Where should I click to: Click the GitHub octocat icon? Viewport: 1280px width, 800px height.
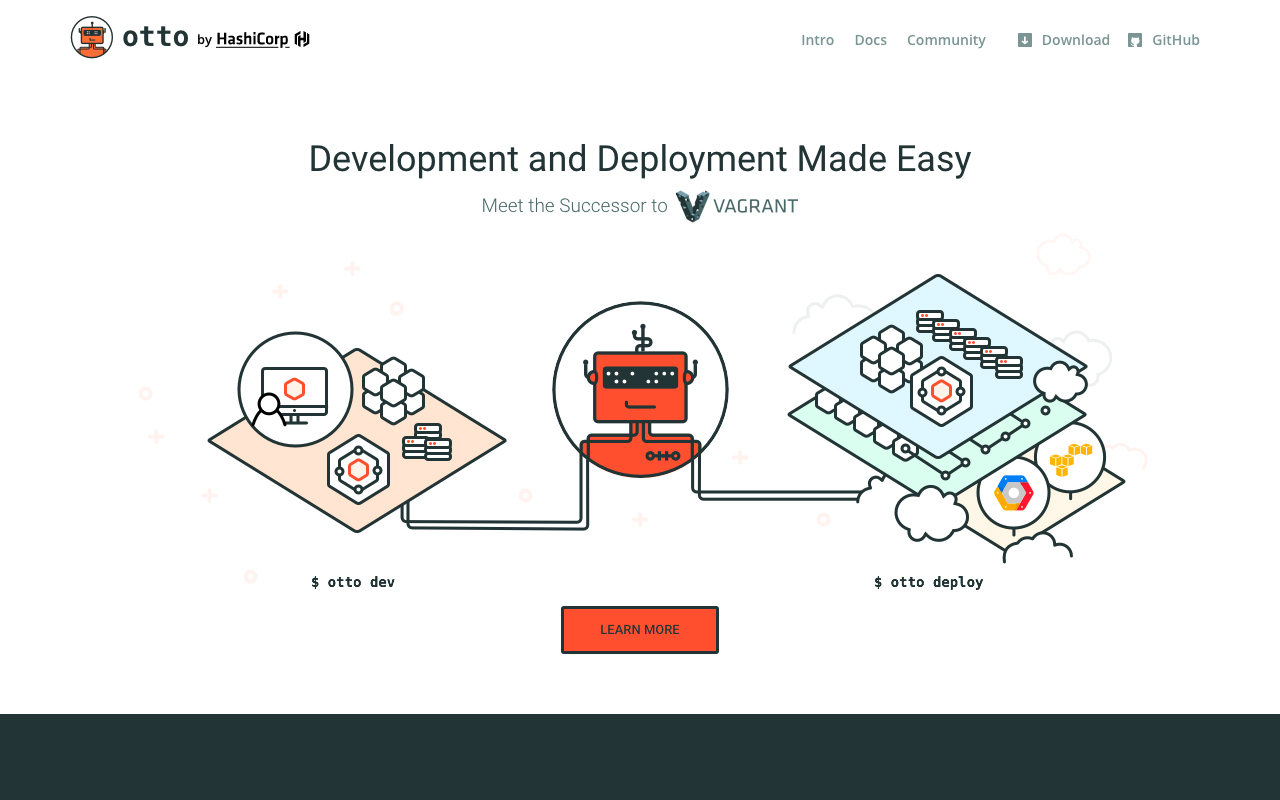pyautogui.click(x=1135, y=40)
